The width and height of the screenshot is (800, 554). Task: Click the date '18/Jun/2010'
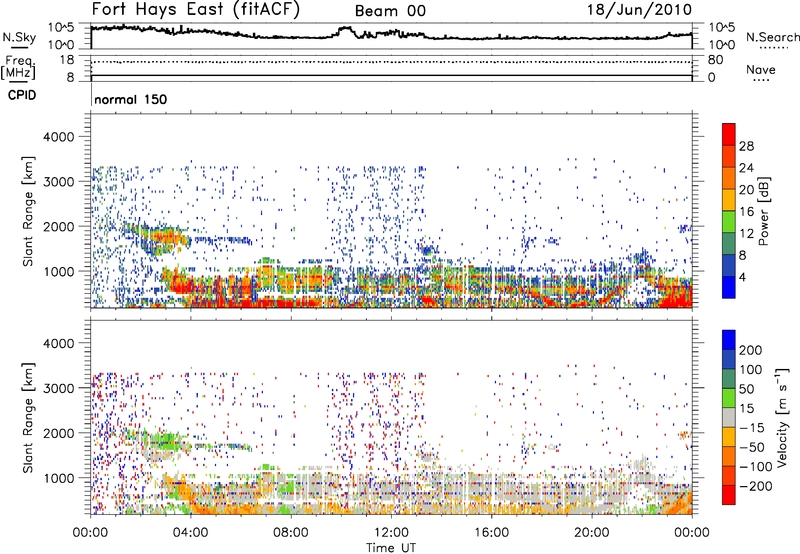[x=640, y=10]
